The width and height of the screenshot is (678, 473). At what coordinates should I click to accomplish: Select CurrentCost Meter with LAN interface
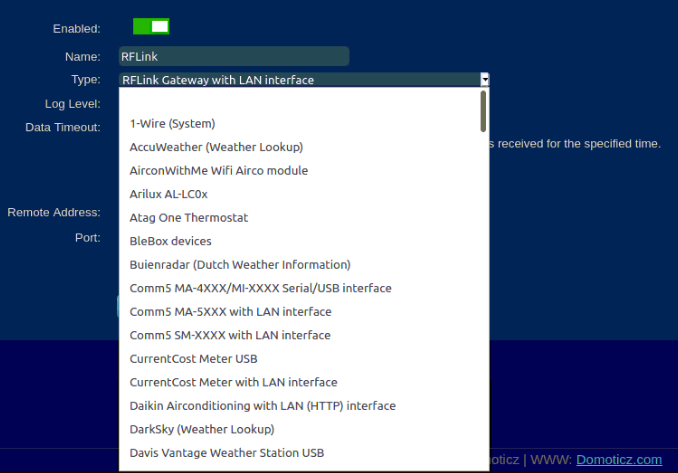click(304, 382)
